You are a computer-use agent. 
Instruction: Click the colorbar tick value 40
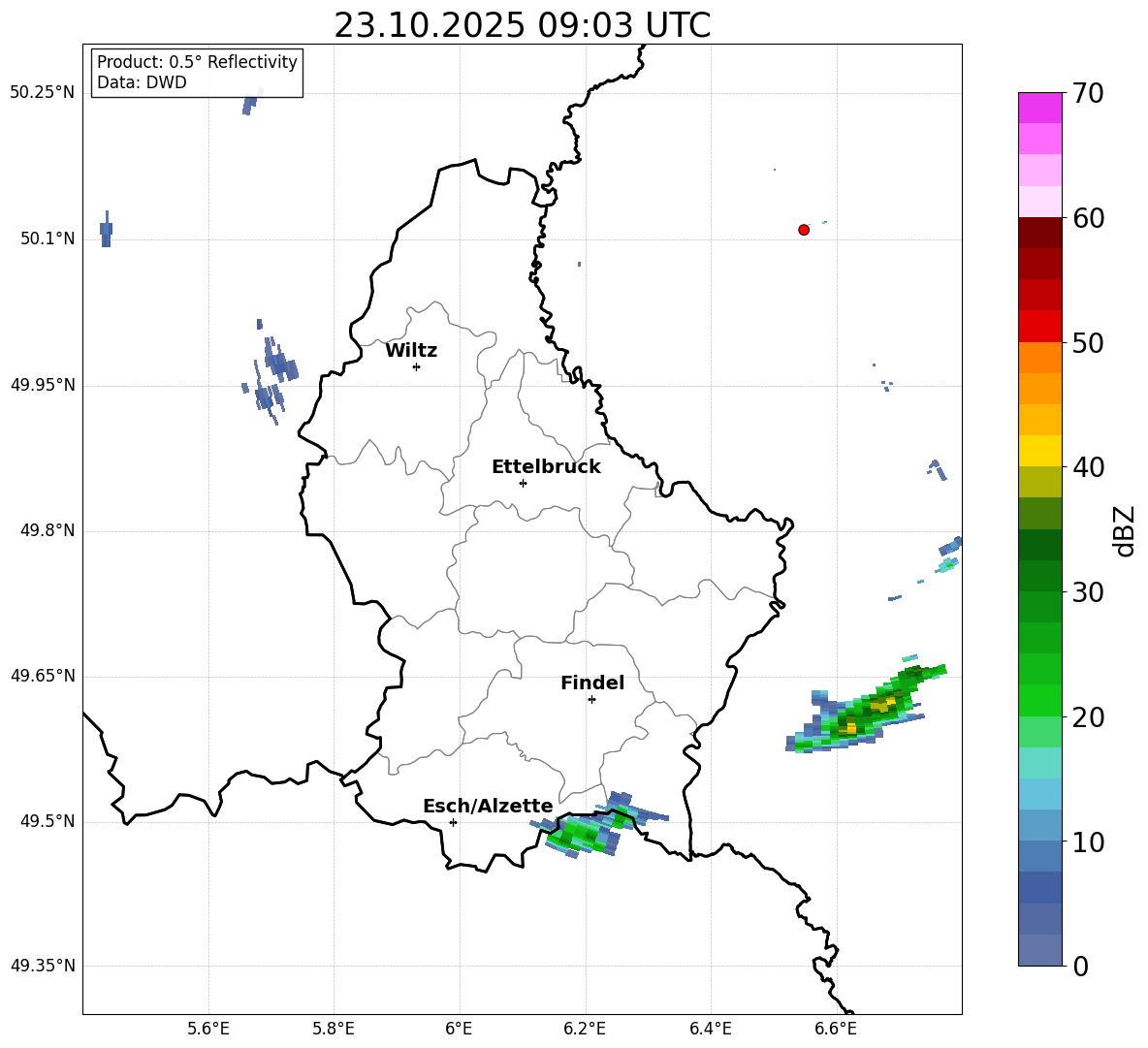[x=1088, y=467]
